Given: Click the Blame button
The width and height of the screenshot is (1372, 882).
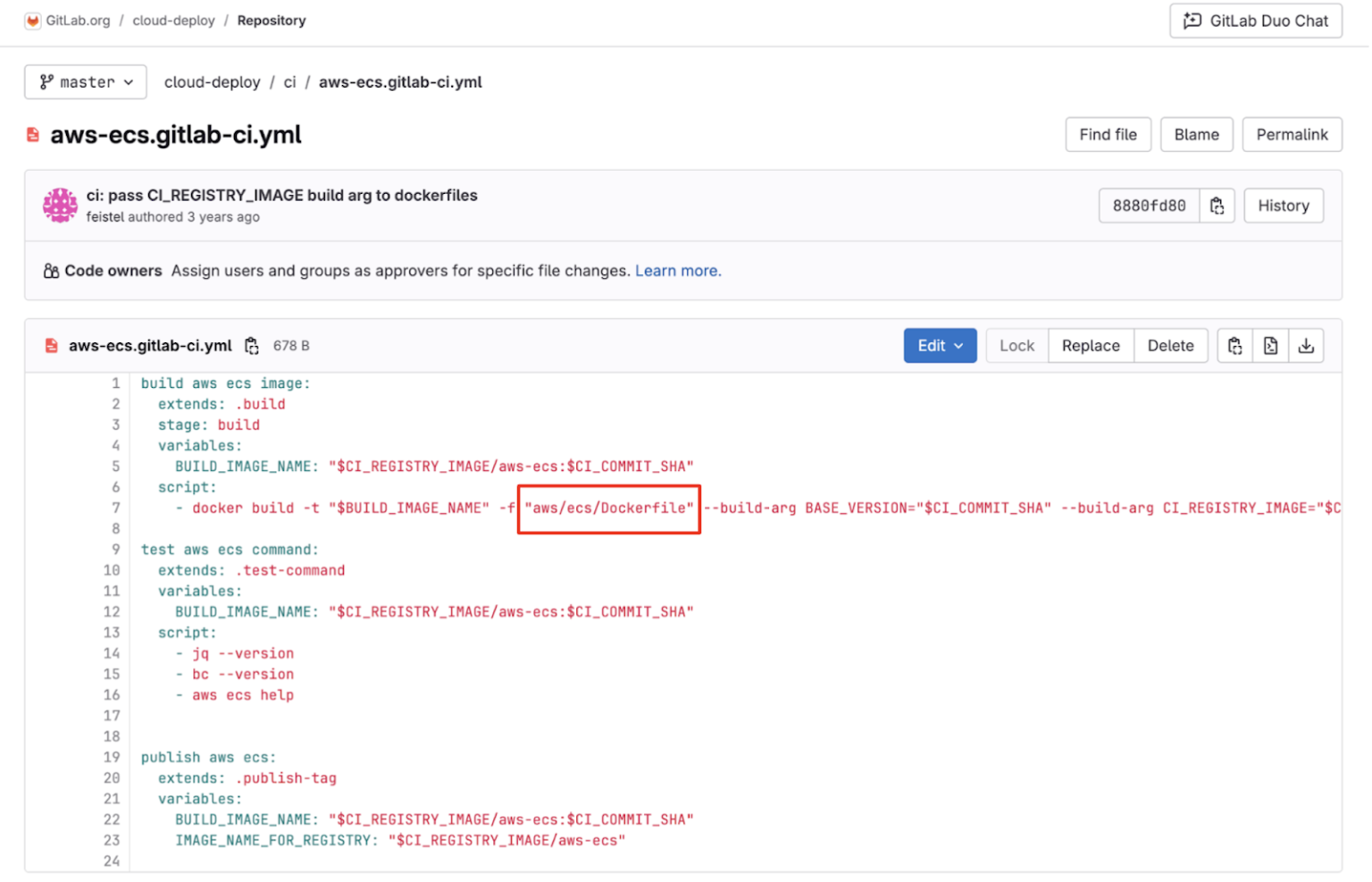Looking at the screenshot, I should coord(1196,134).
